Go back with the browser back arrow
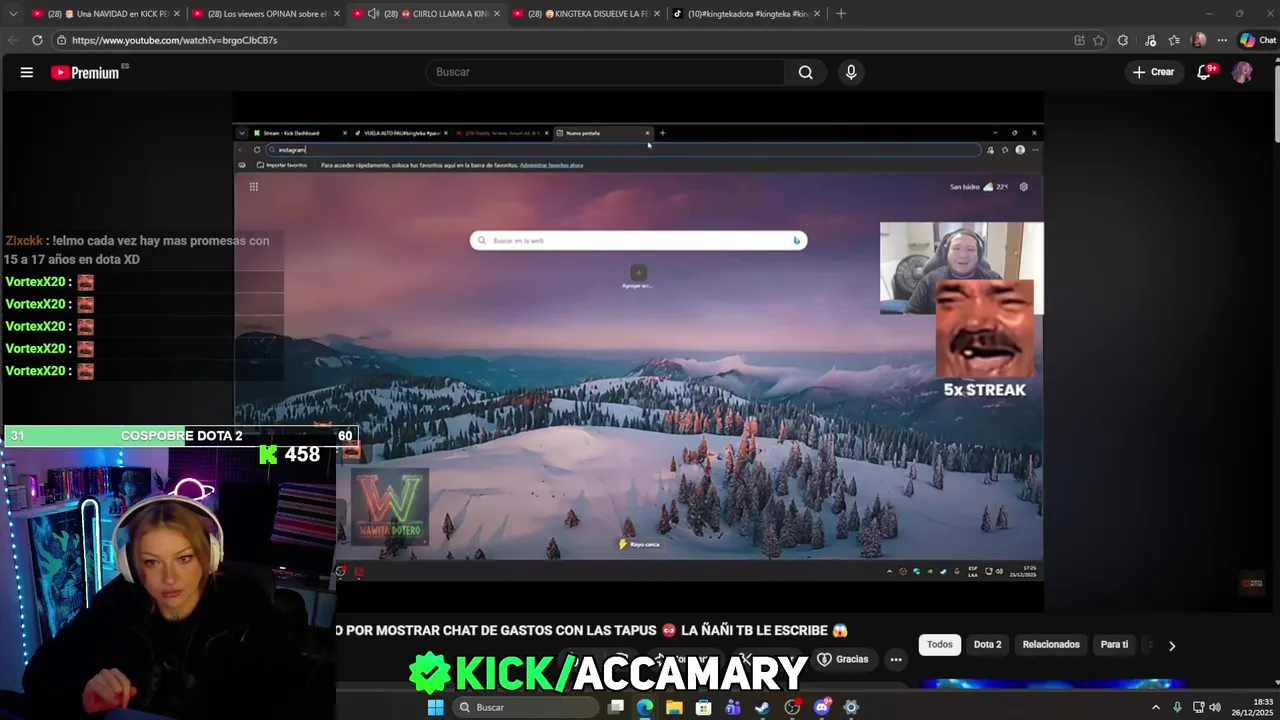1280x720 pixels. pyautogui.click(x=12, y=40)
